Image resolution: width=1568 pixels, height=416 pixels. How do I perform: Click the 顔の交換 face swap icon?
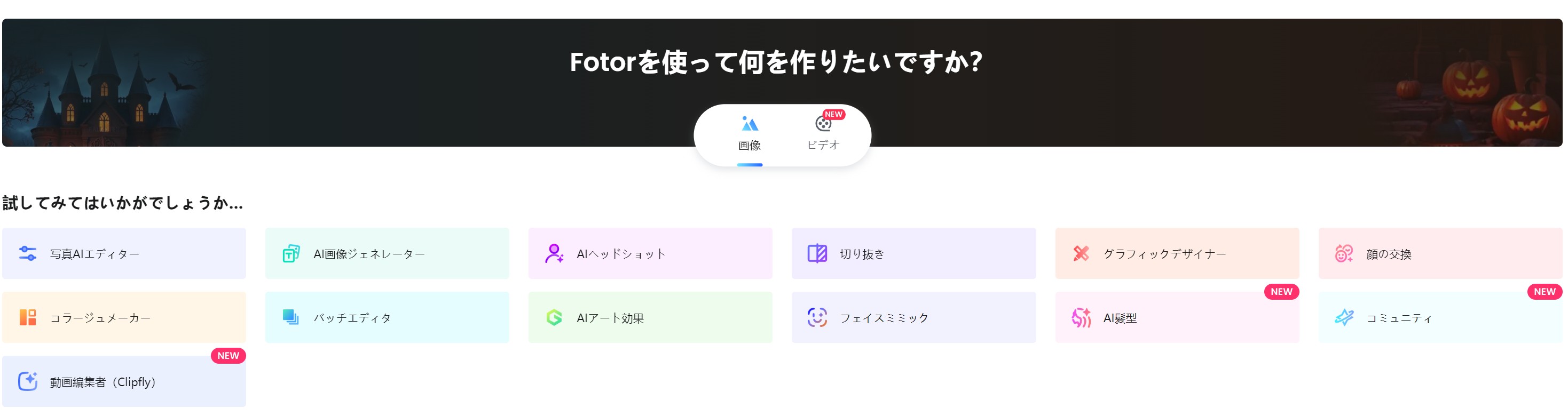[x=1344, y=253]
